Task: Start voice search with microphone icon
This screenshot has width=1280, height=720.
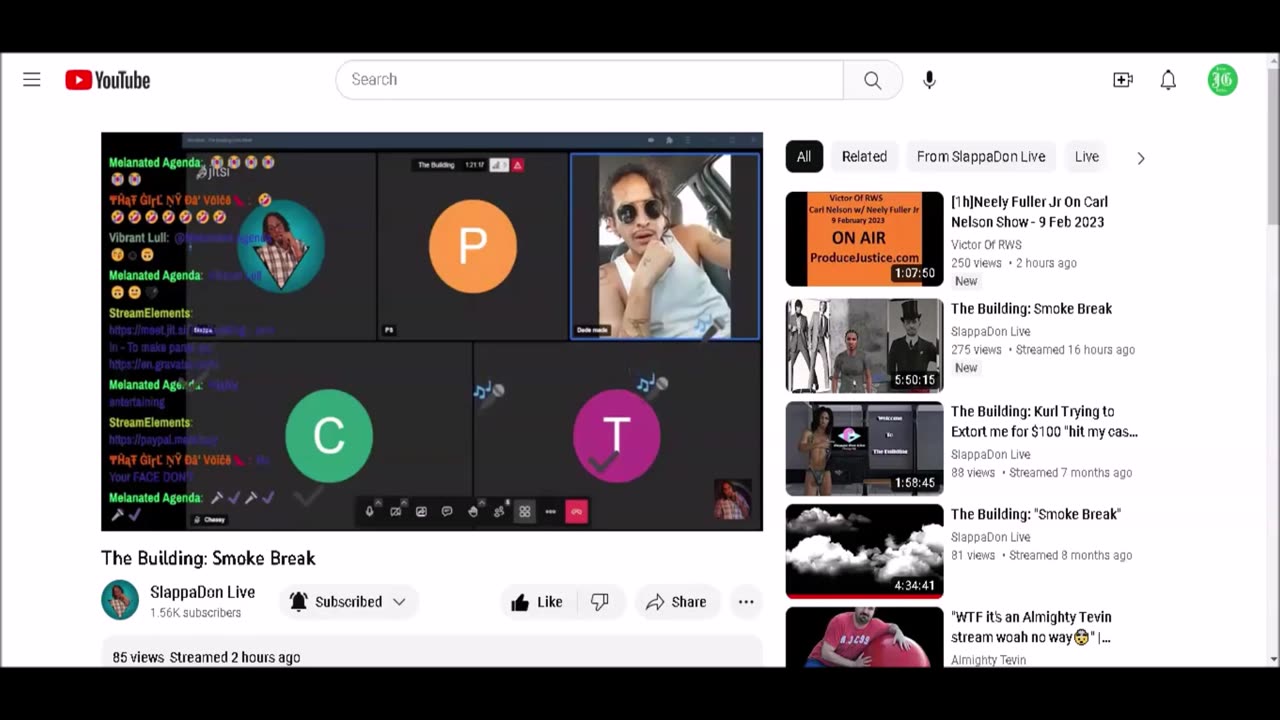Action: pyautogui.click(x=929, y=80)
